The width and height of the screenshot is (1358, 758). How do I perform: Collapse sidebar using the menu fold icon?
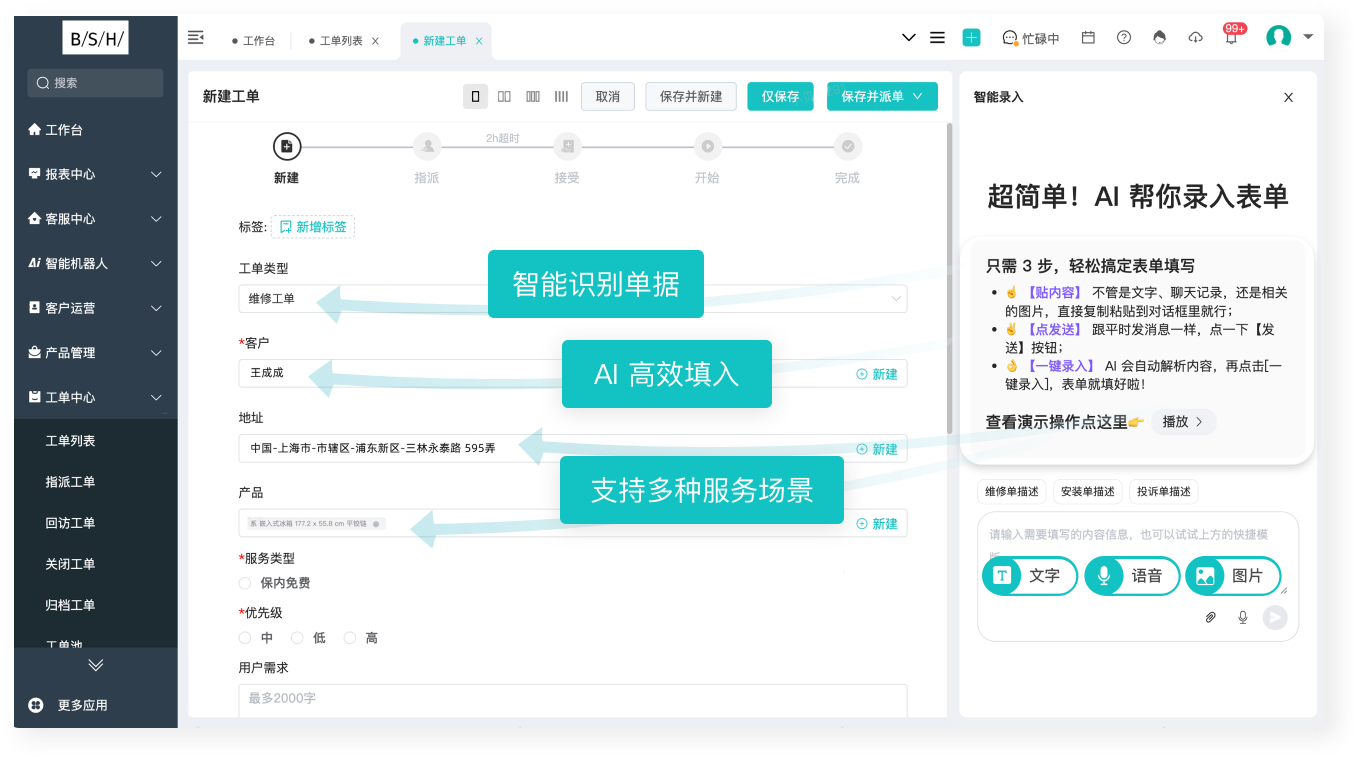coord(196,38)
